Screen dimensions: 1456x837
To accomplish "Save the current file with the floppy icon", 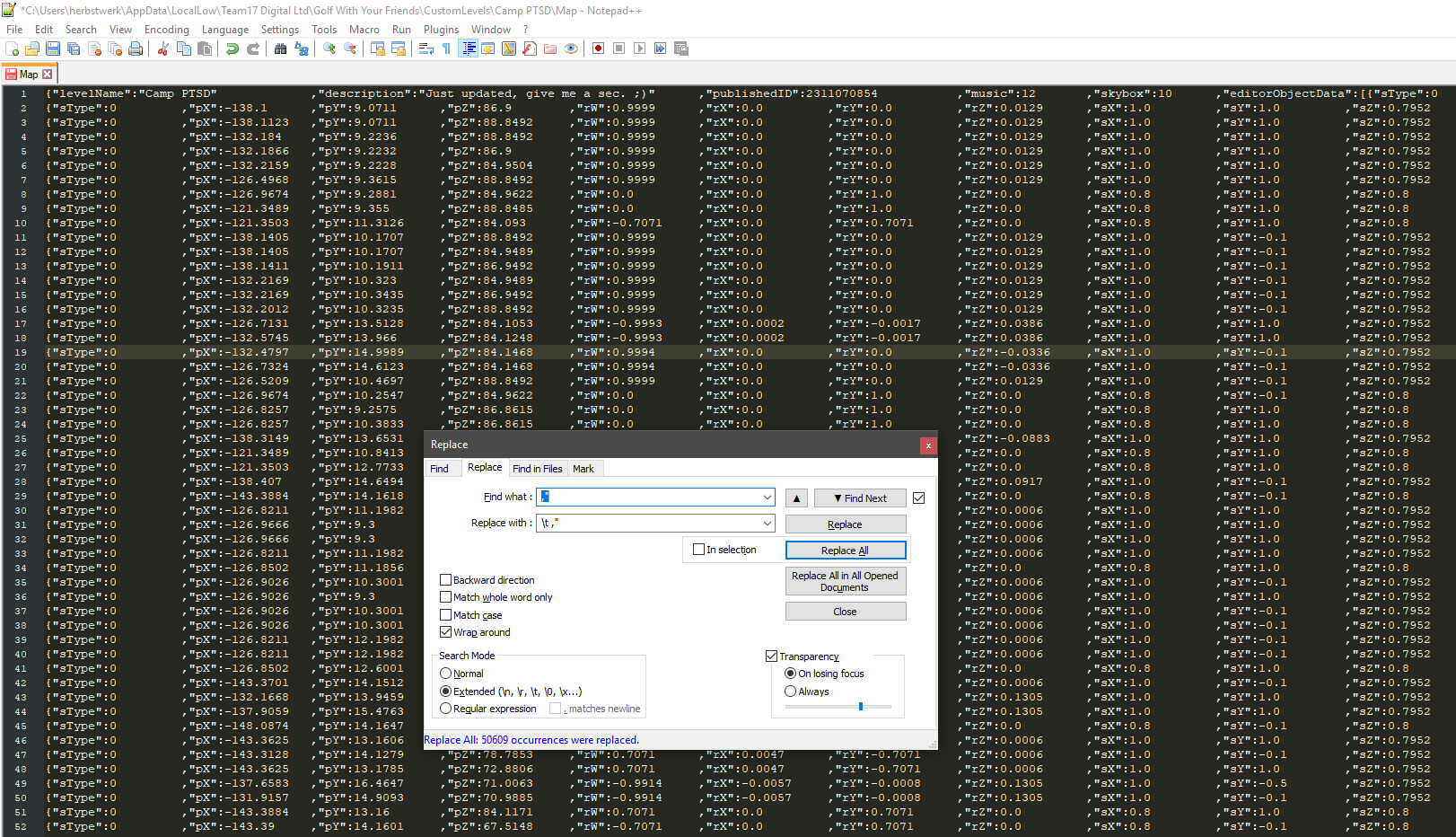I will (53, 48).
